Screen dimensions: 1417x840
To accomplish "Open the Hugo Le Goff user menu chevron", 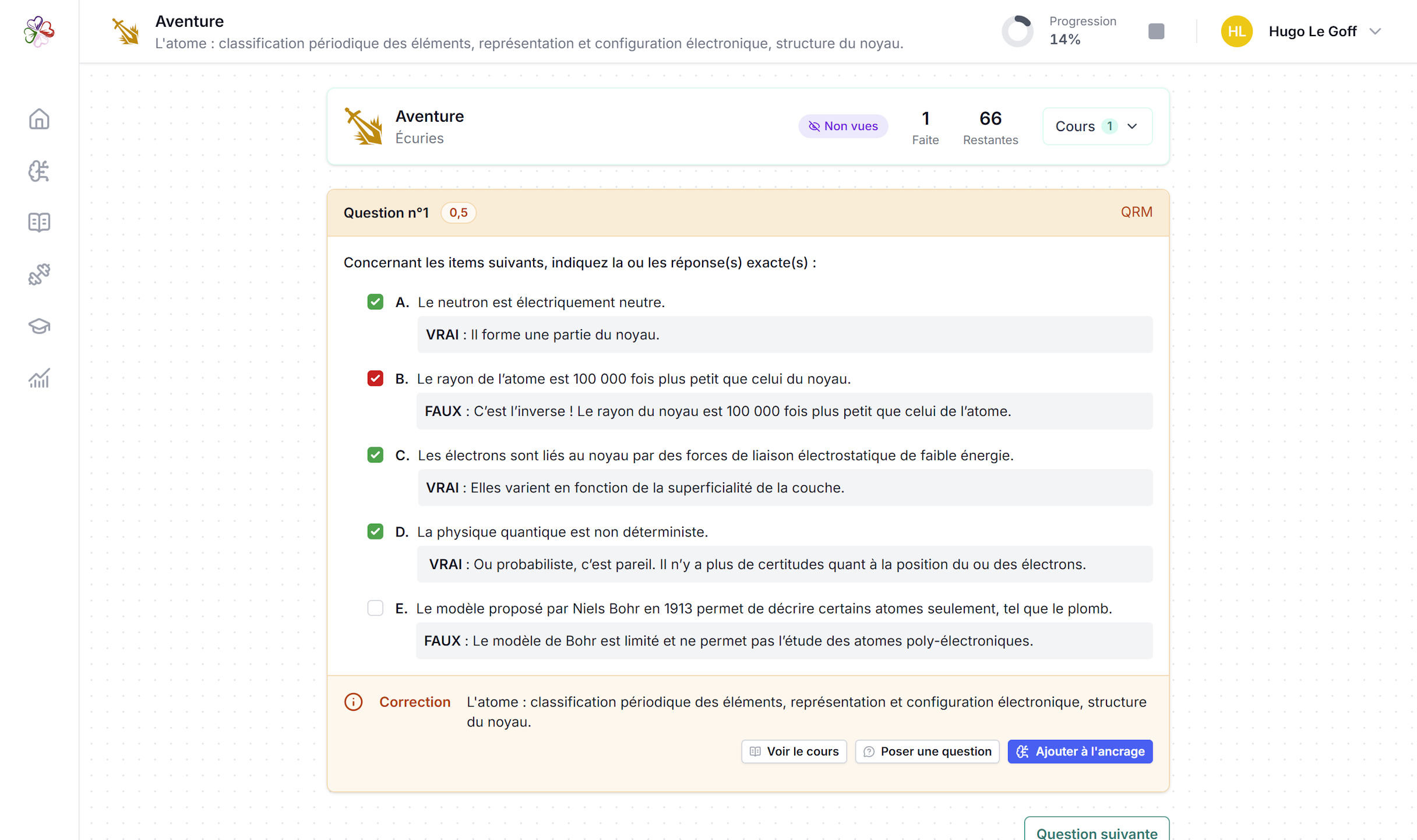I will point(1375,31).
